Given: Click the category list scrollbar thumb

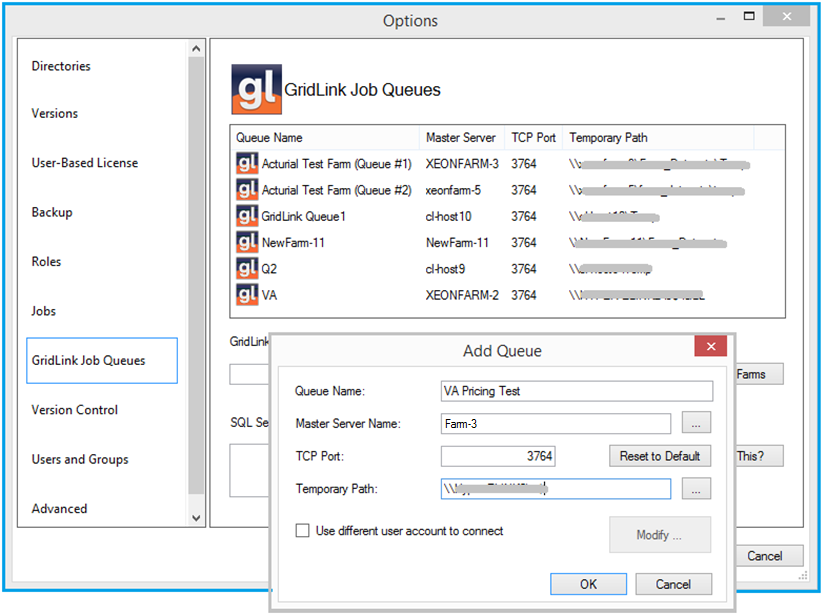Looking at the screenshot, I should pyautogui.click(x=196, y=275).
